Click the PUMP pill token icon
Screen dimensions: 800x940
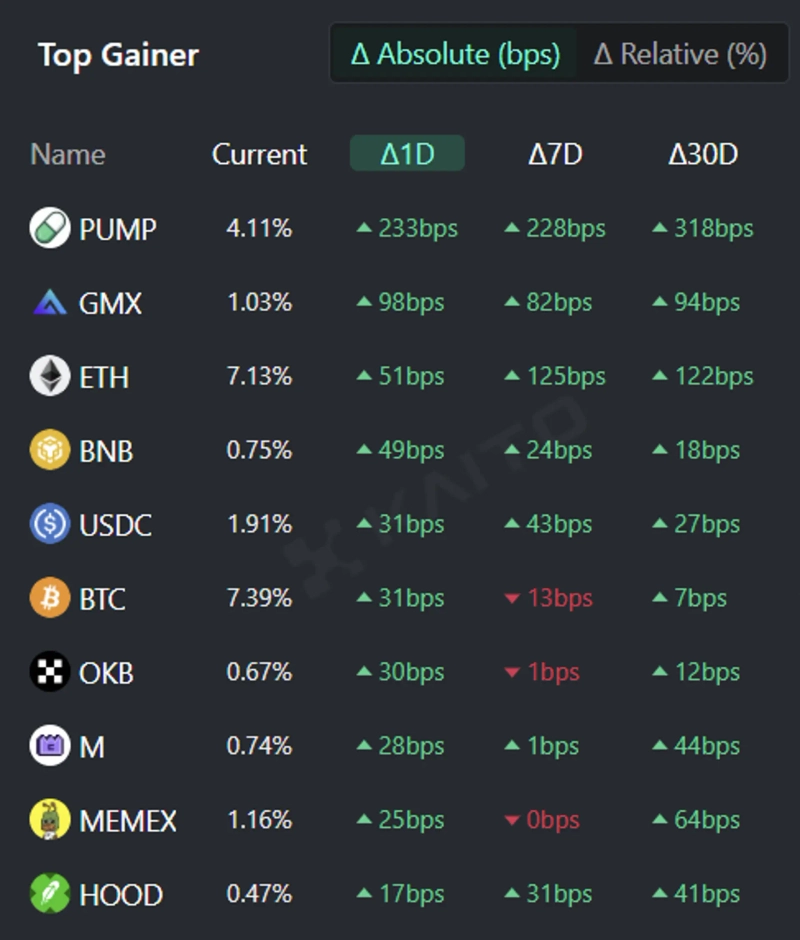50,229
